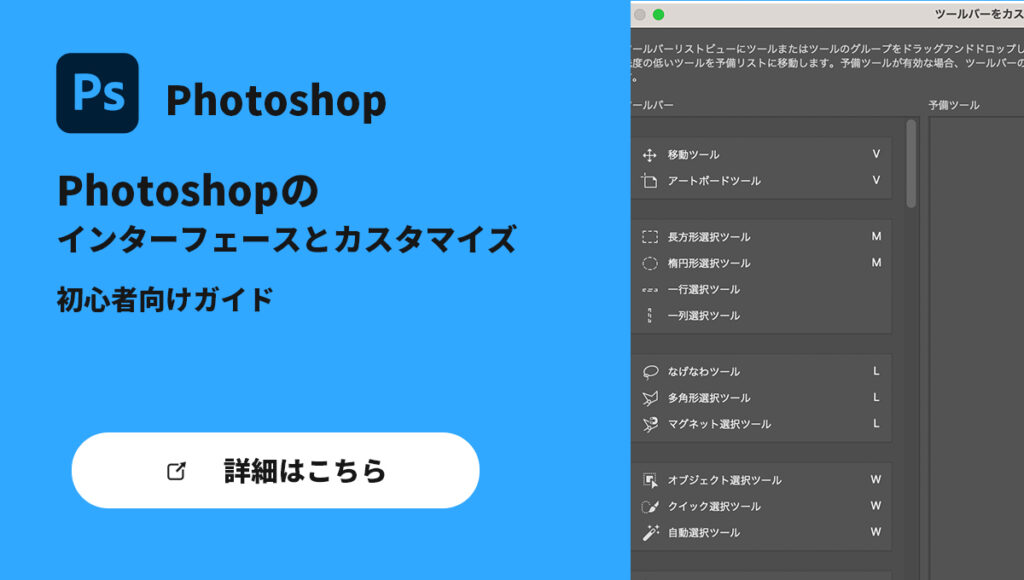This screenshot has height=580, width=1024.
Task: Click the Quick Selection tool icon
Action: 649,506
